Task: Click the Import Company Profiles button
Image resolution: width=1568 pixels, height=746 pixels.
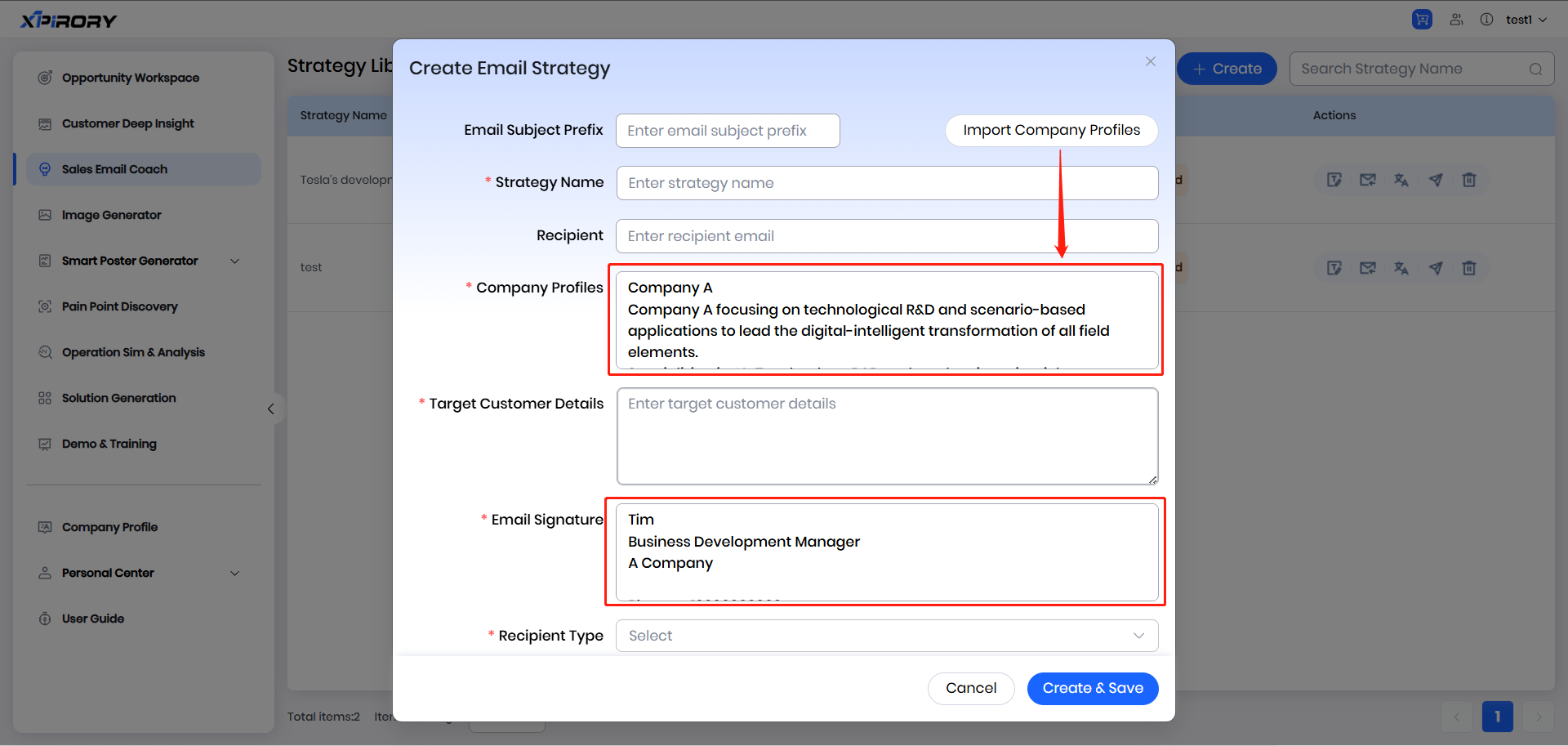Action: [1051, 131]
